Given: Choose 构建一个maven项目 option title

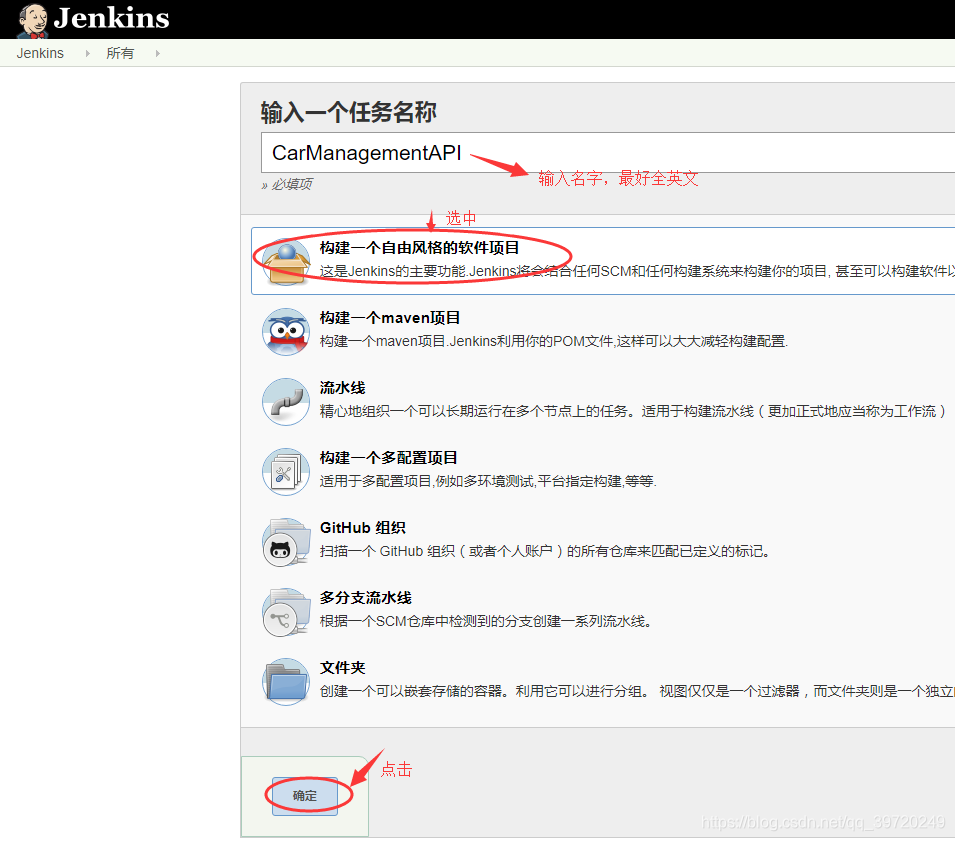Looking at the screenshot, I should click(390, 318).
